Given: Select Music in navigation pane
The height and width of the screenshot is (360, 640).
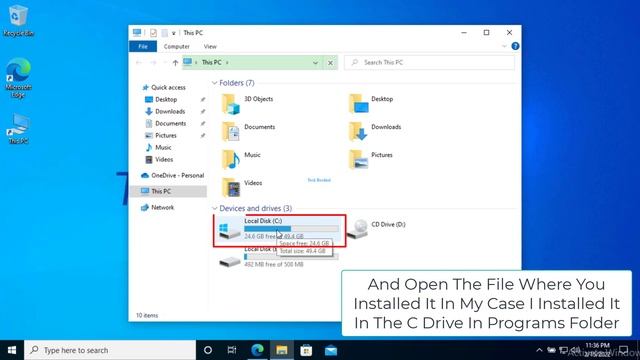Looking at the screenshot, I should click(x=163, y=147).
